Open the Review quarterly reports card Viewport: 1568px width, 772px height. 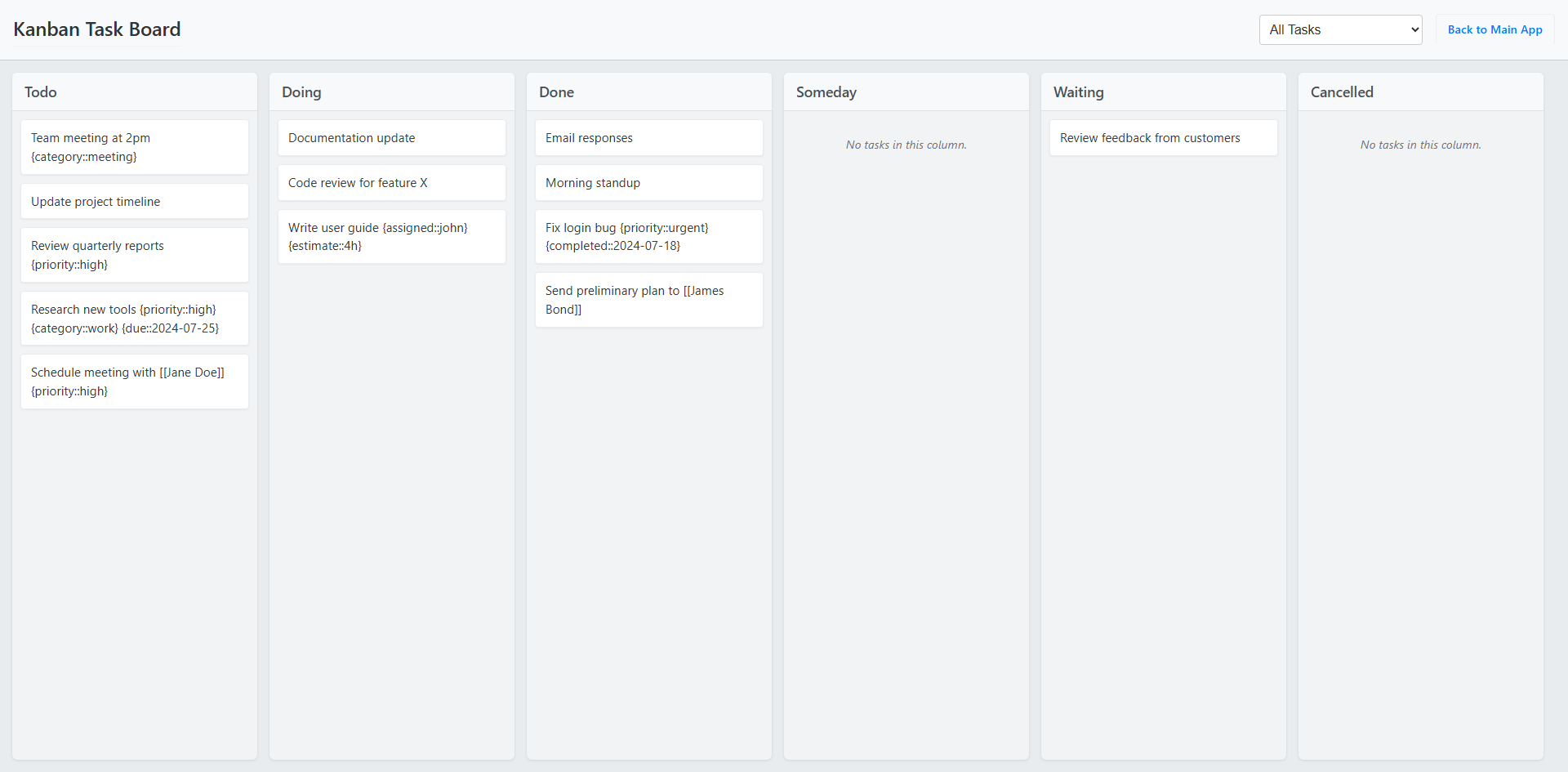pos(134,255)
